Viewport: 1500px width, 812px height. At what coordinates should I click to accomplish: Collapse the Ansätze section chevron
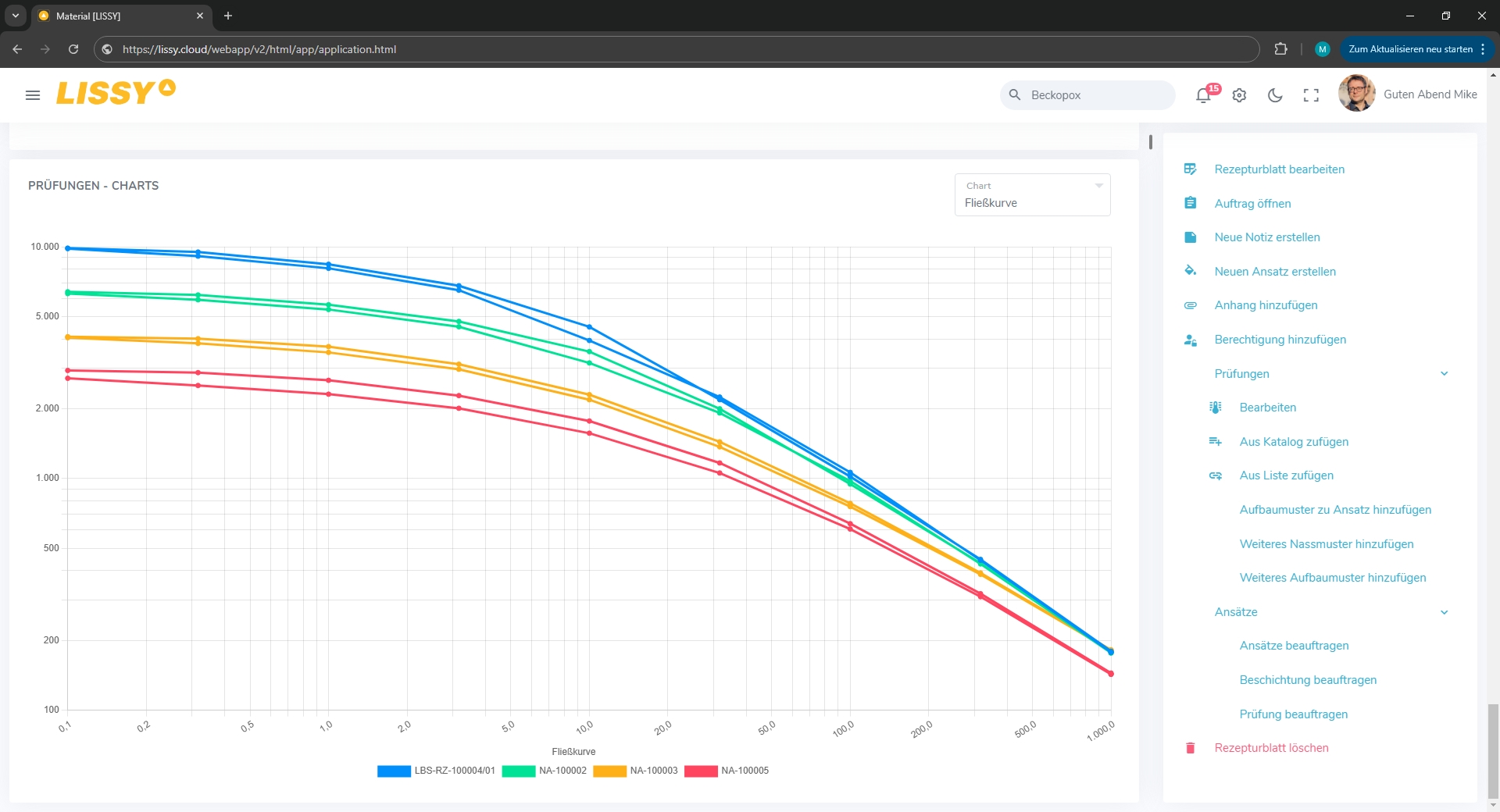point(1444,612)
